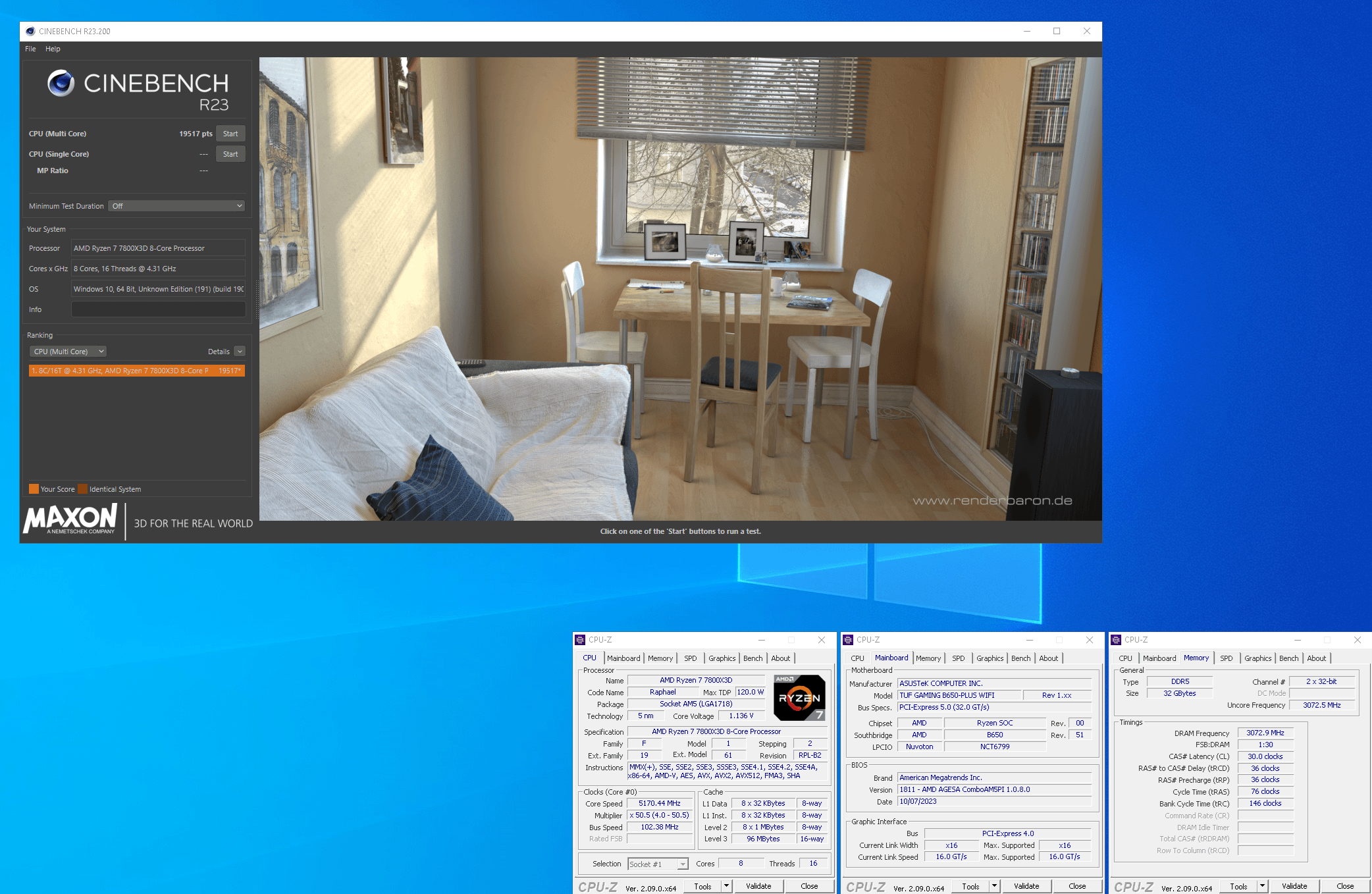Click the Core Speed value 5170.44 MHz
Screen dimensions: 1372x894
pyautogui.click(x=660, y=803)
